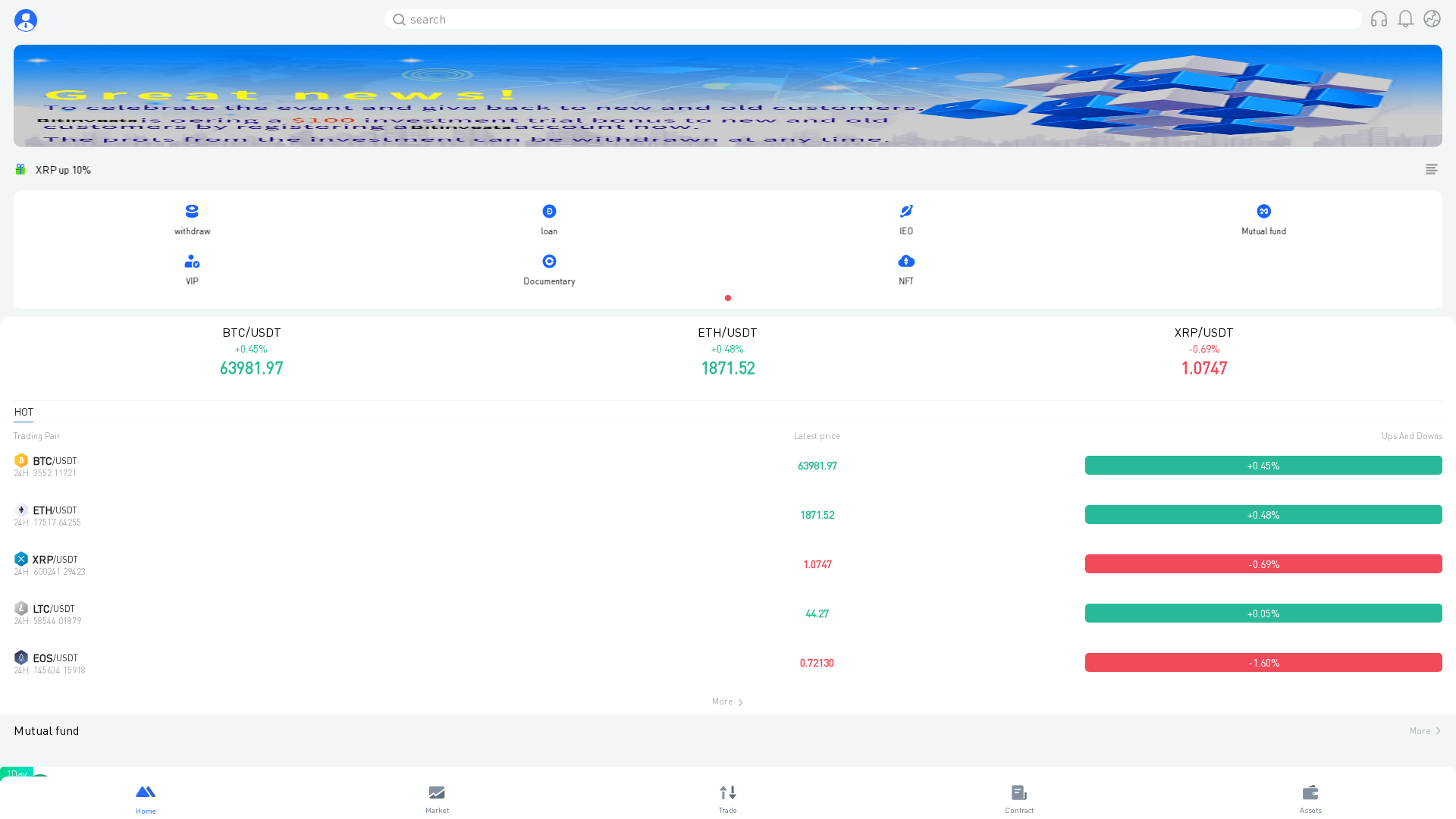The width and height of the screenshot is (1456, 819).
Task: Click latest price 0.72130
Action: click(x=817, y=663)
